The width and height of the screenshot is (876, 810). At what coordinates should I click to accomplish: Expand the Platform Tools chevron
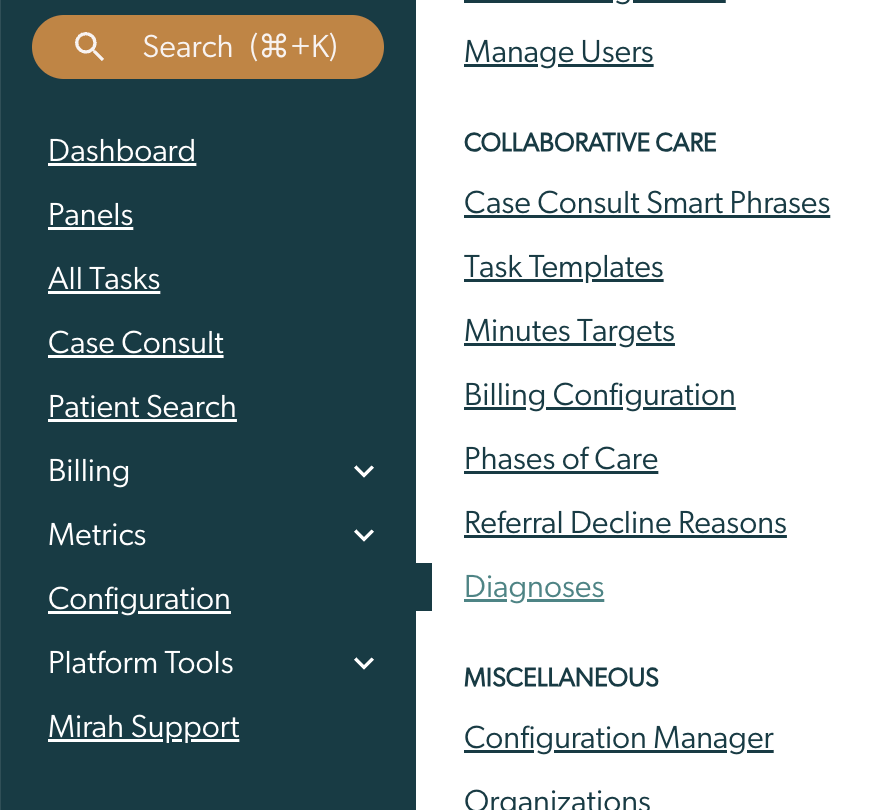pos(364,663)
